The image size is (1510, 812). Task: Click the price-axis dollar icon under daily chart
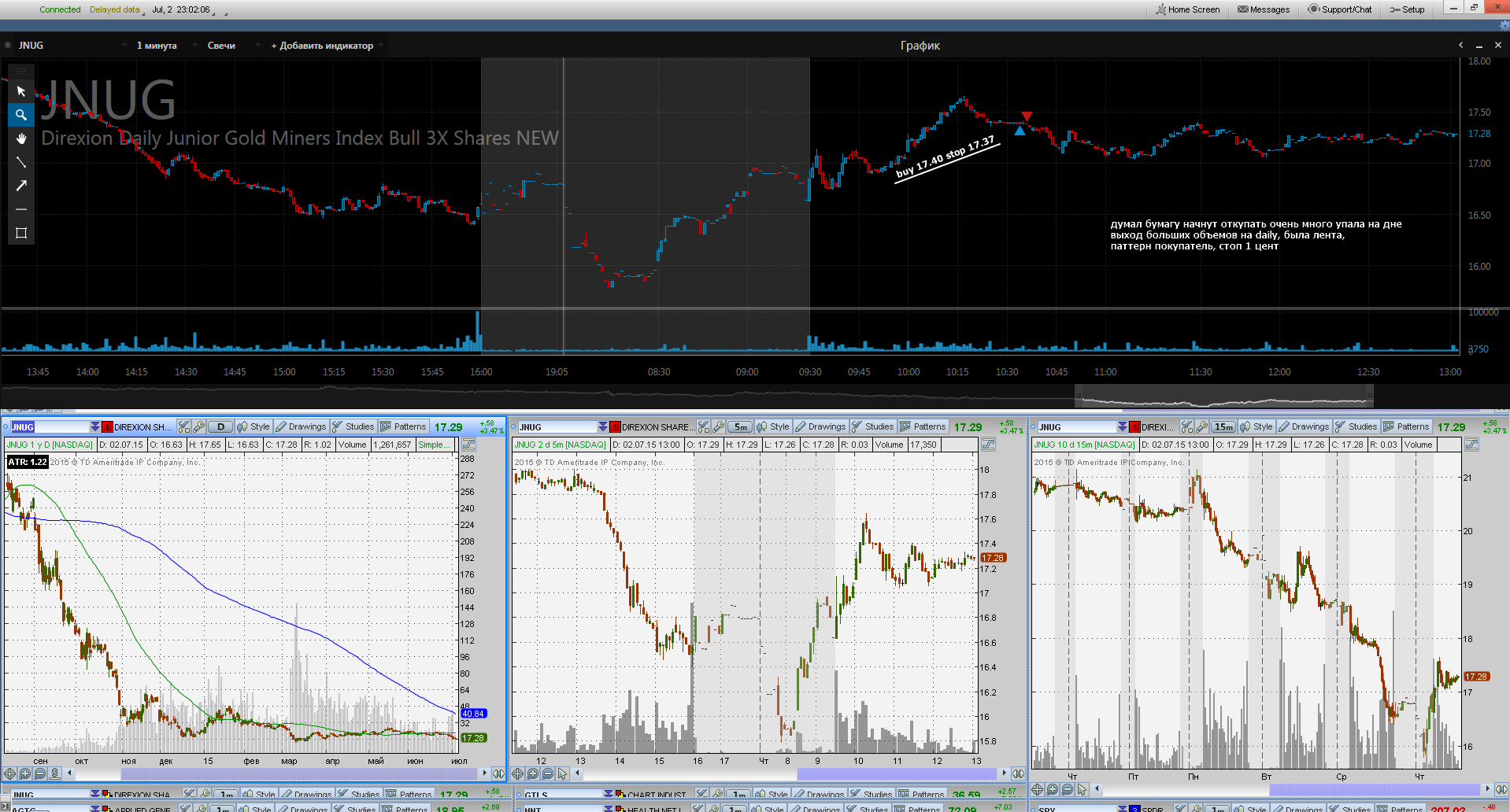pos(55,773)
